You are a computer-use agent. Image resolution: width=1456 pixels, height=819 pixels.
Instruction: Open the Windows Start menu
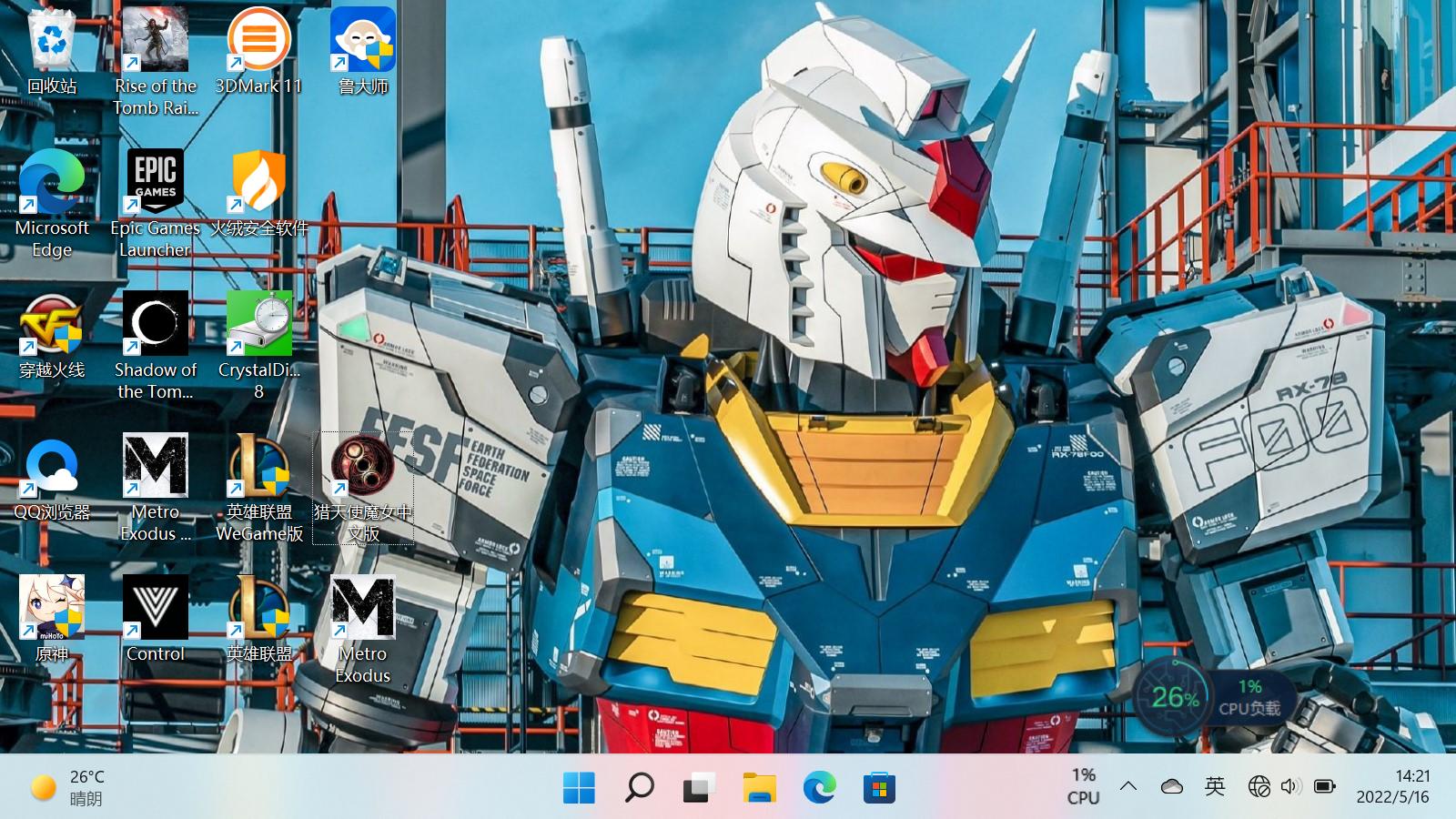point(579,787)
